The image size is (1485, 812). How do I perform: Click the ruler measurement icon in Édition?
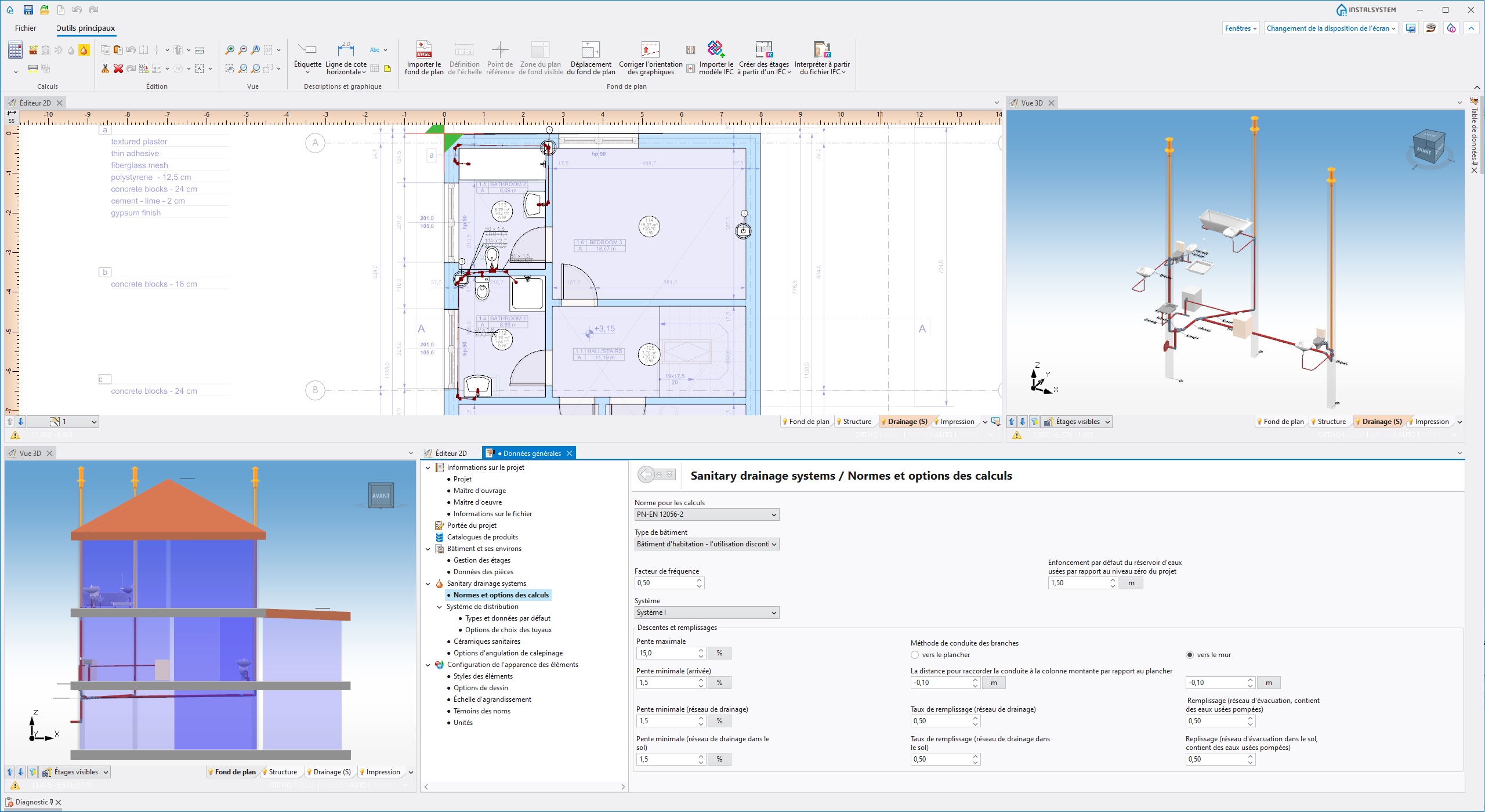[x=199, y=50]
